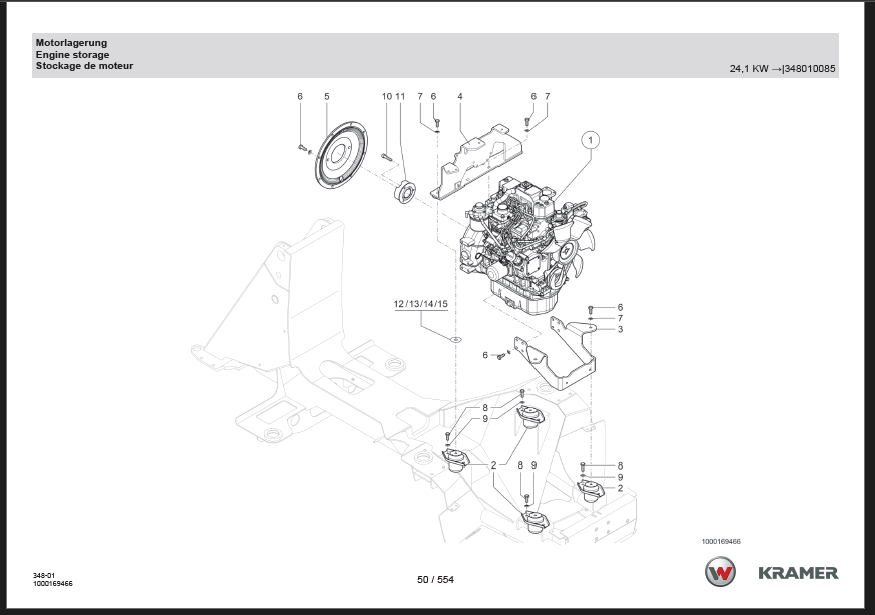Click callout number 4 above the bracket cover
This screenshot has width=875, height=615.
coord(460,96)
